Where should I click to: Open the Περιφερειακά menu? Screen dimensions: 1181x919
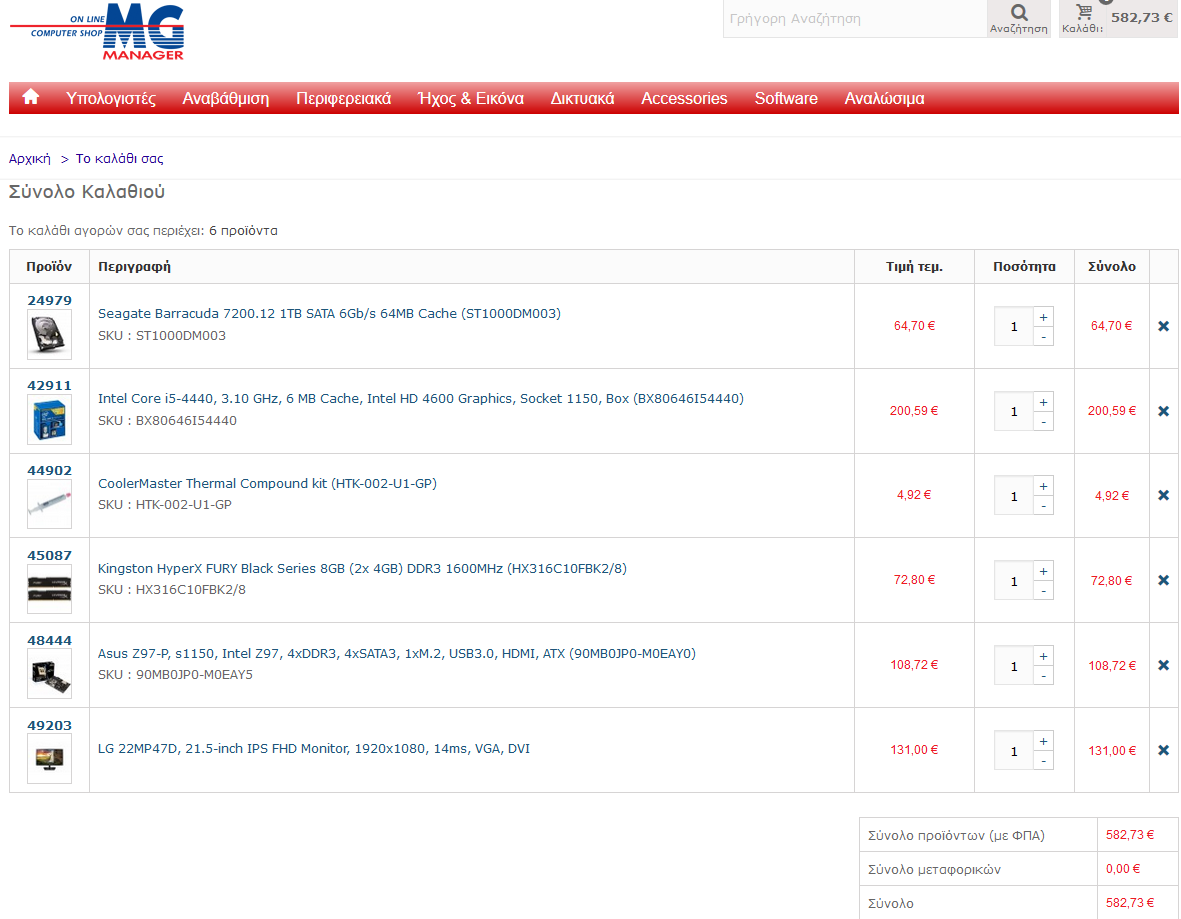click(x=343, y=99)
